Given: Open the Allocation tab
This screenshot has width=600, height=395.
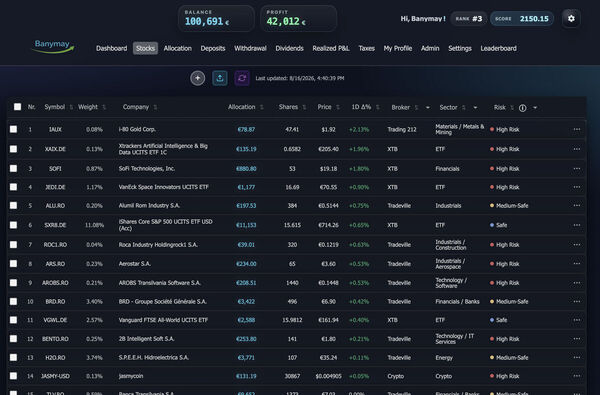Looking at the screenshot, I should pos(178,48).
